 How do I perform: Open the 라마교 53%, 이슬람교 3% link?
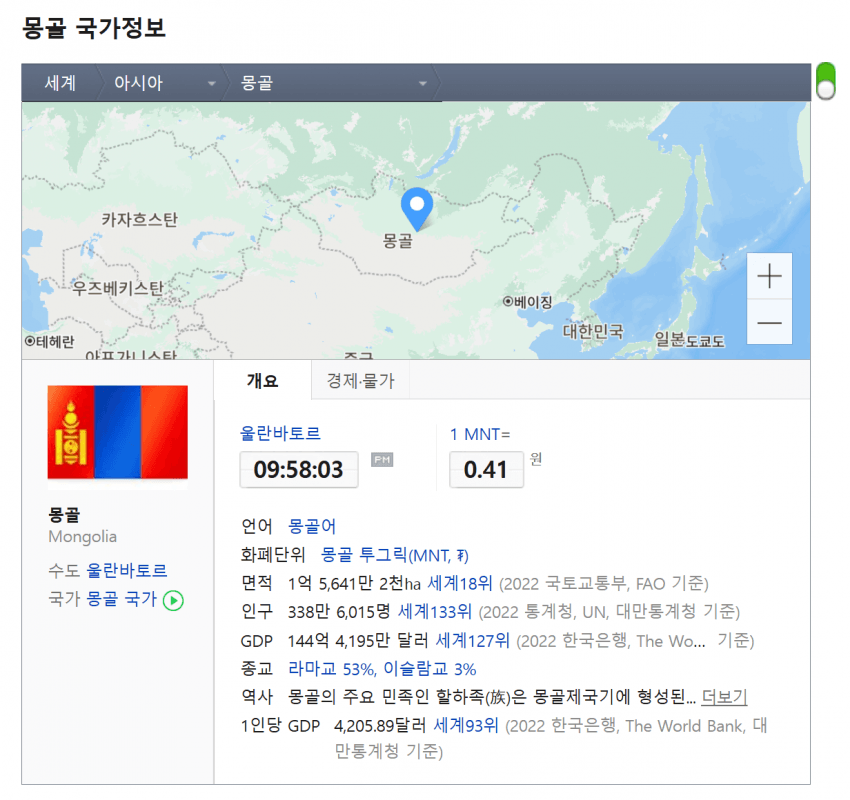[382, 669]
